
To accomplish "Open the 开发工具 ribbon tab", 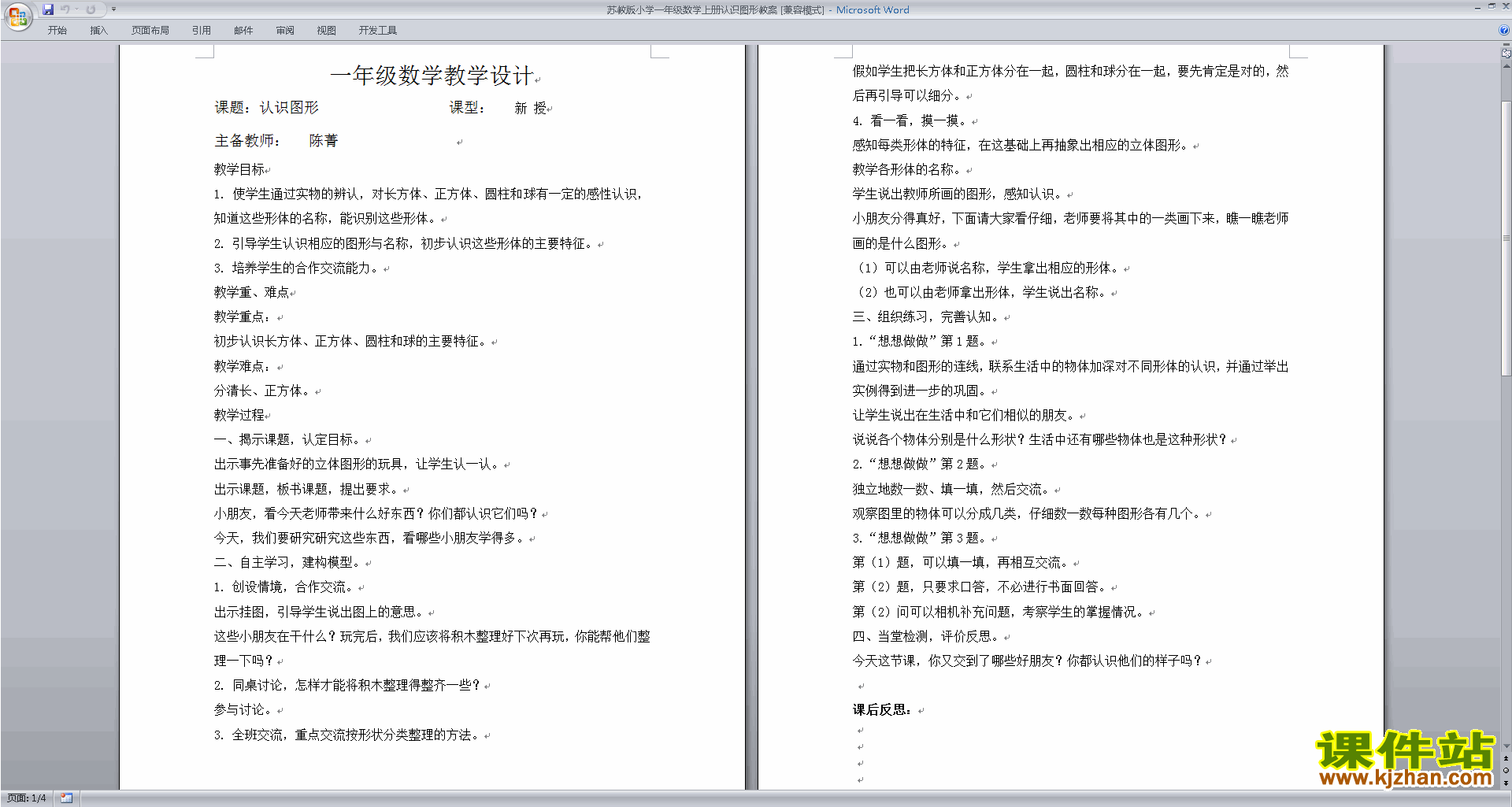I will pos(378,31).
